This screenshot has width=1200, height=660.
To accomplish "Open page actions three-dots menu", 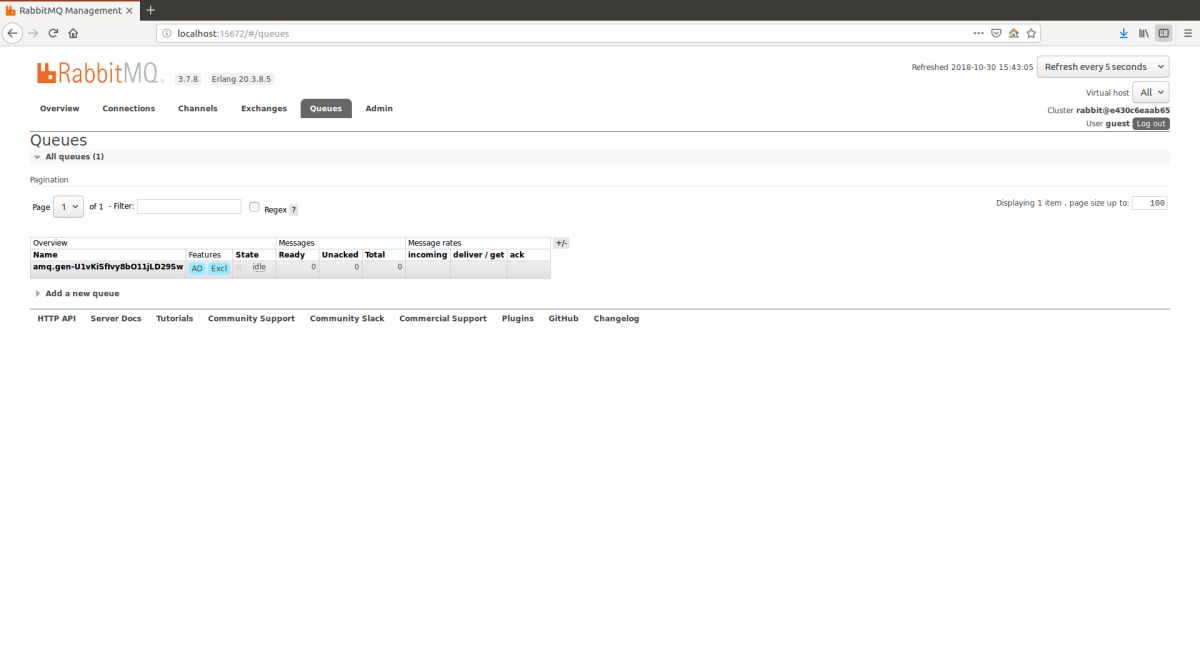I will click(x=978, y=33).
